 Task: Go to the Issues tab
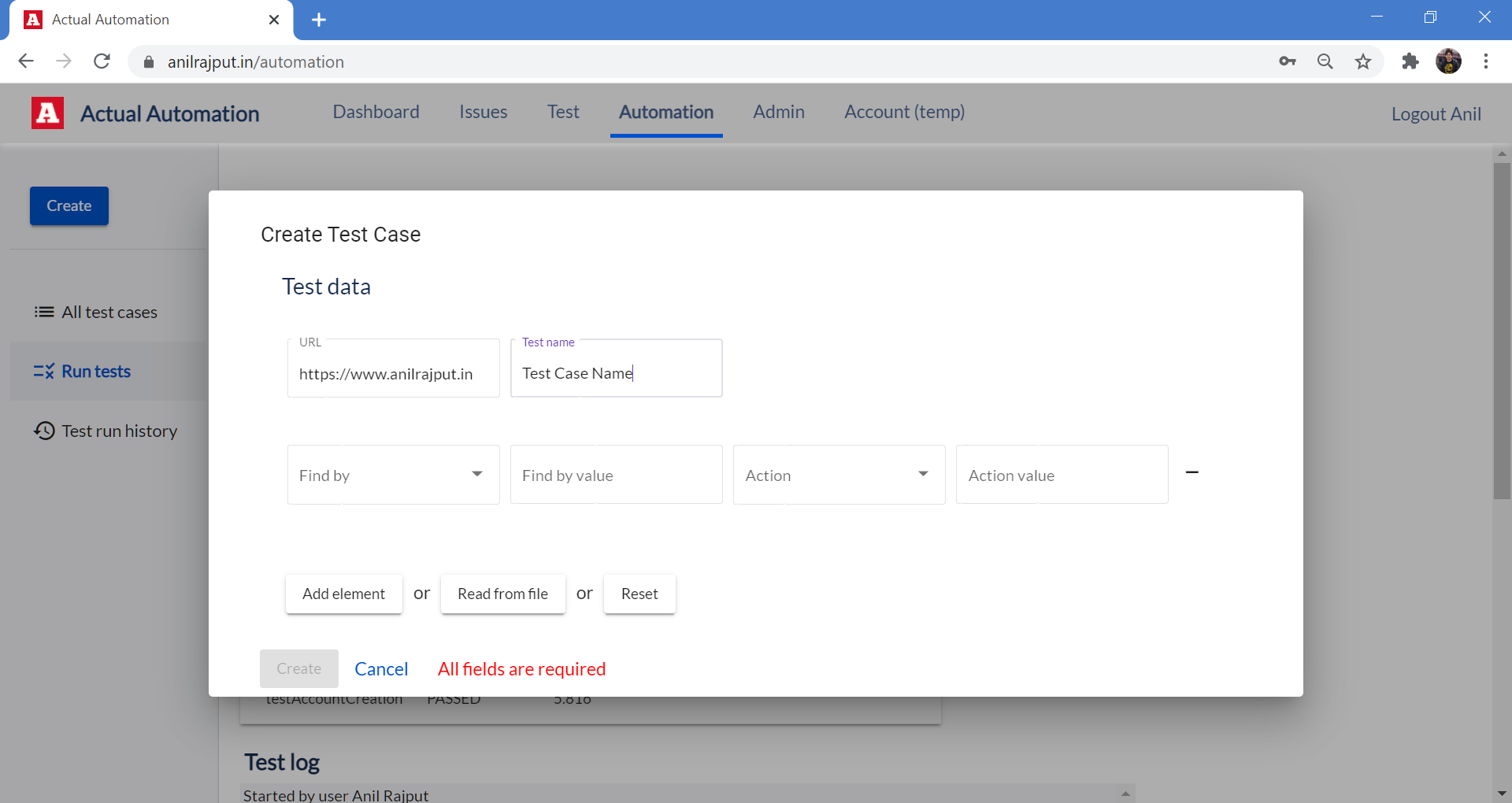click(x=484, y=112)
